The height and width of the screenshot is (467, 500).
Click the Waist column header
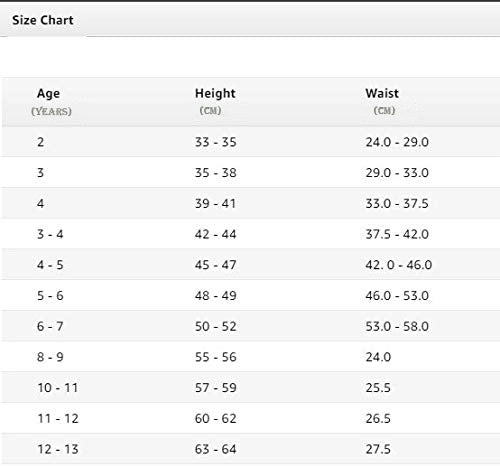(382, 93)
